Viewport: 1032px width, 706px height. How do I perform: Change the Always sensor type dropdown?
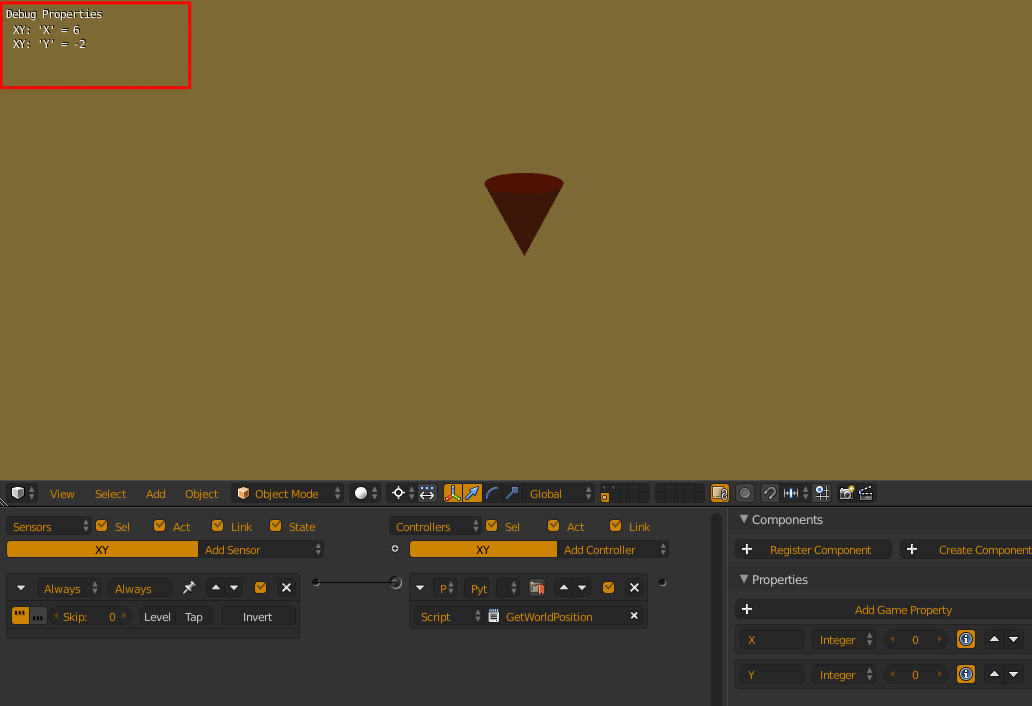(69, 588)
